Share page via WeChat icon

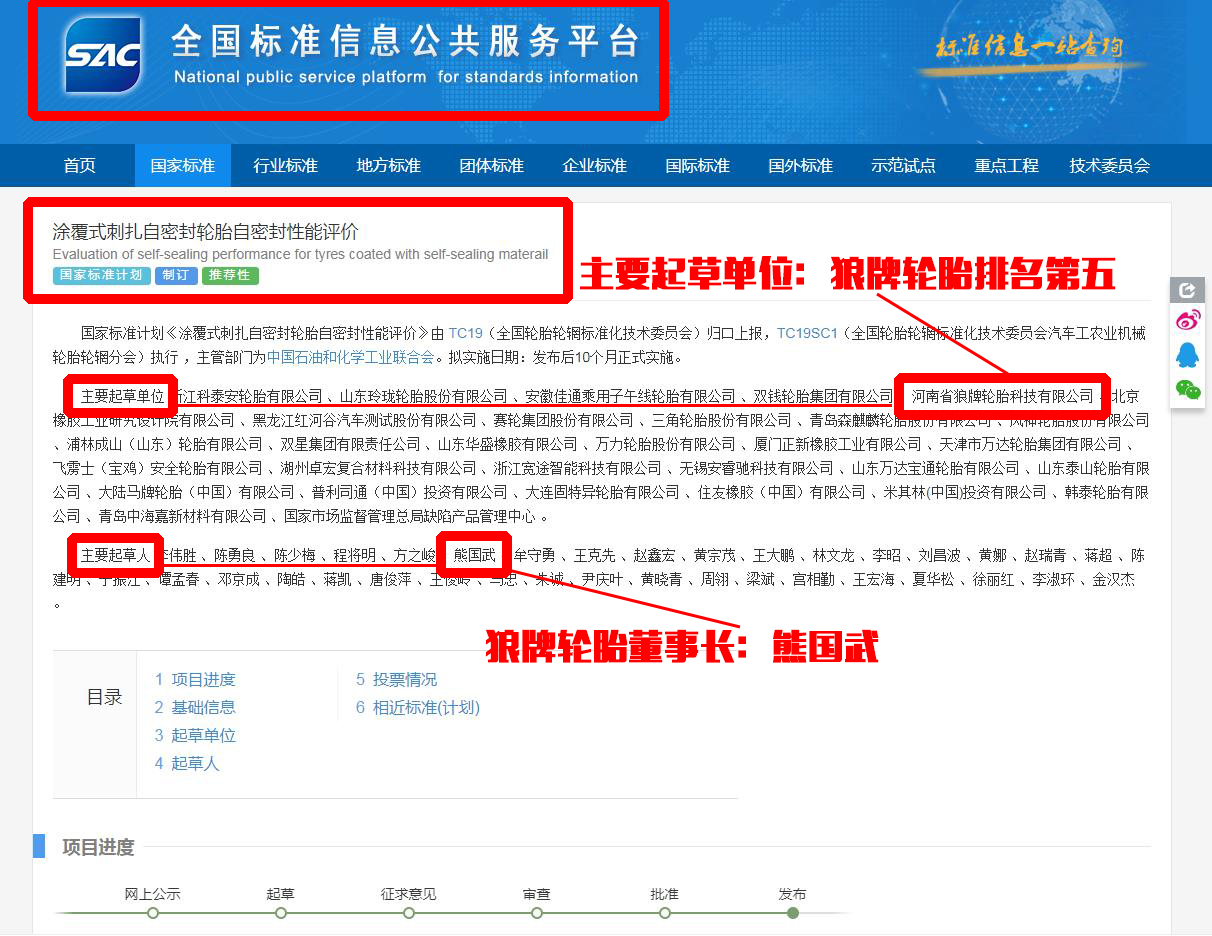tap(1187, 389)
